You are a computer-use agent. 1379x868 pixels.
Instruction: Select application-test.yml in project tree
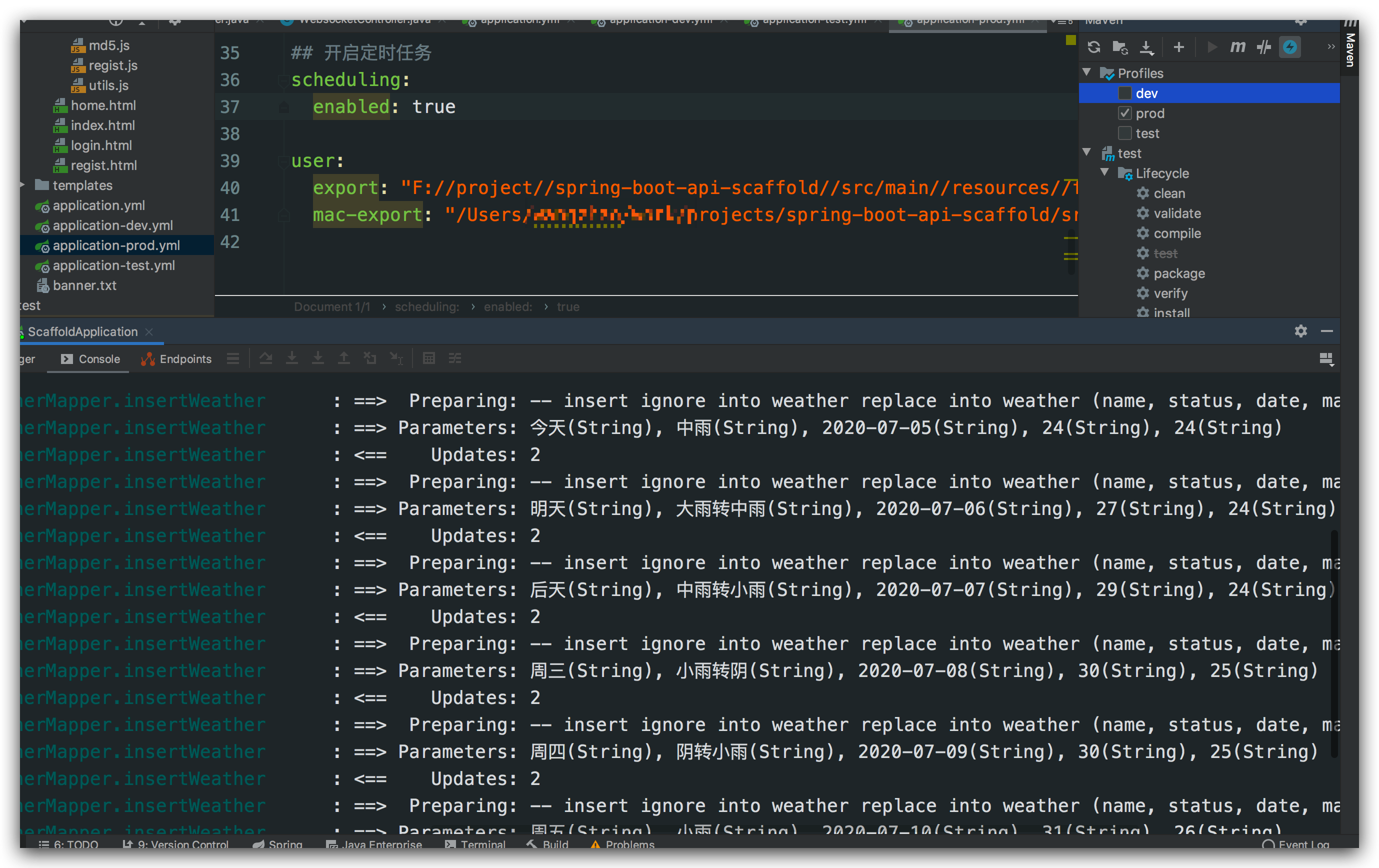coord(113,265)
